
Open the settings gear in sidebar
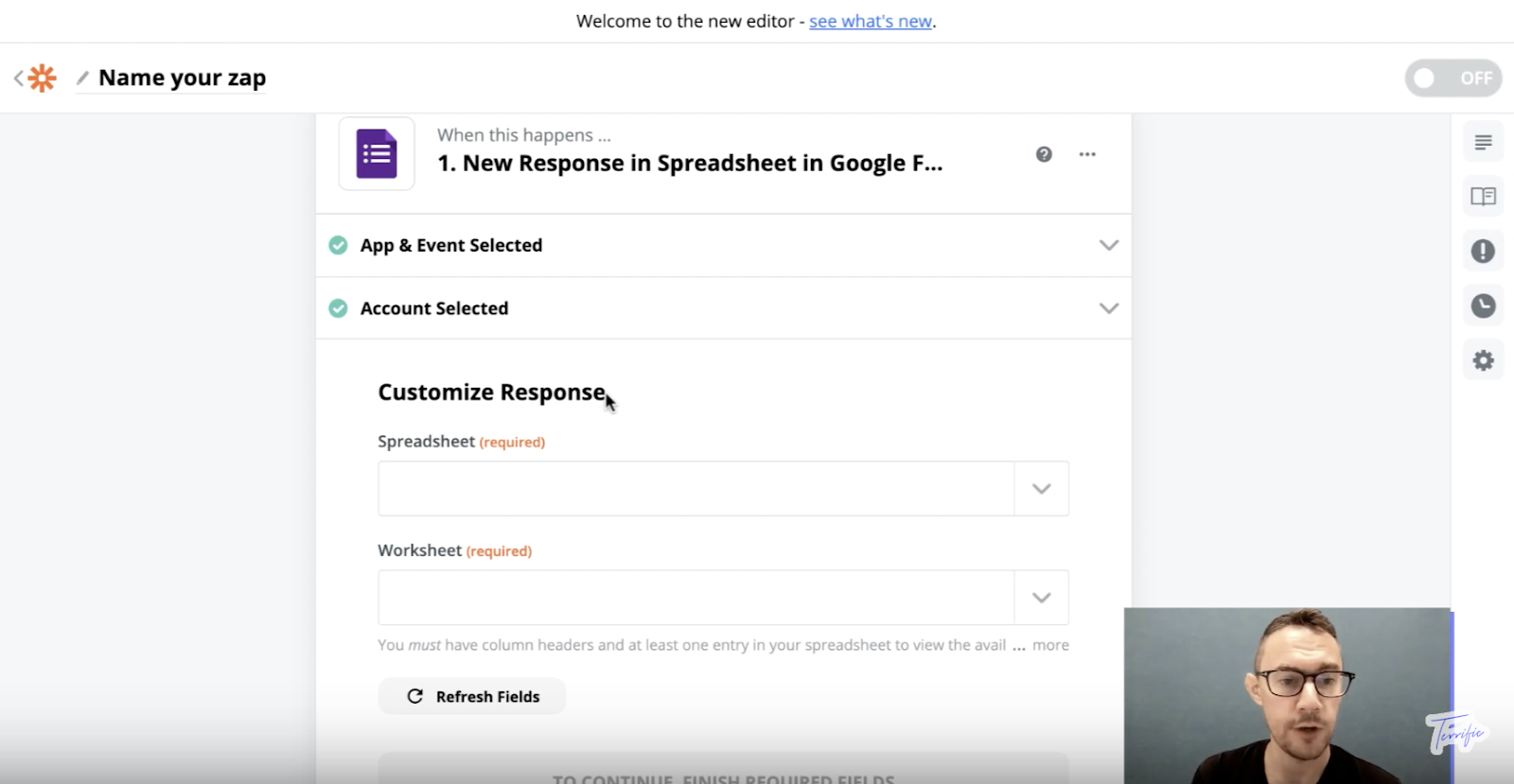click(1483, 360)
